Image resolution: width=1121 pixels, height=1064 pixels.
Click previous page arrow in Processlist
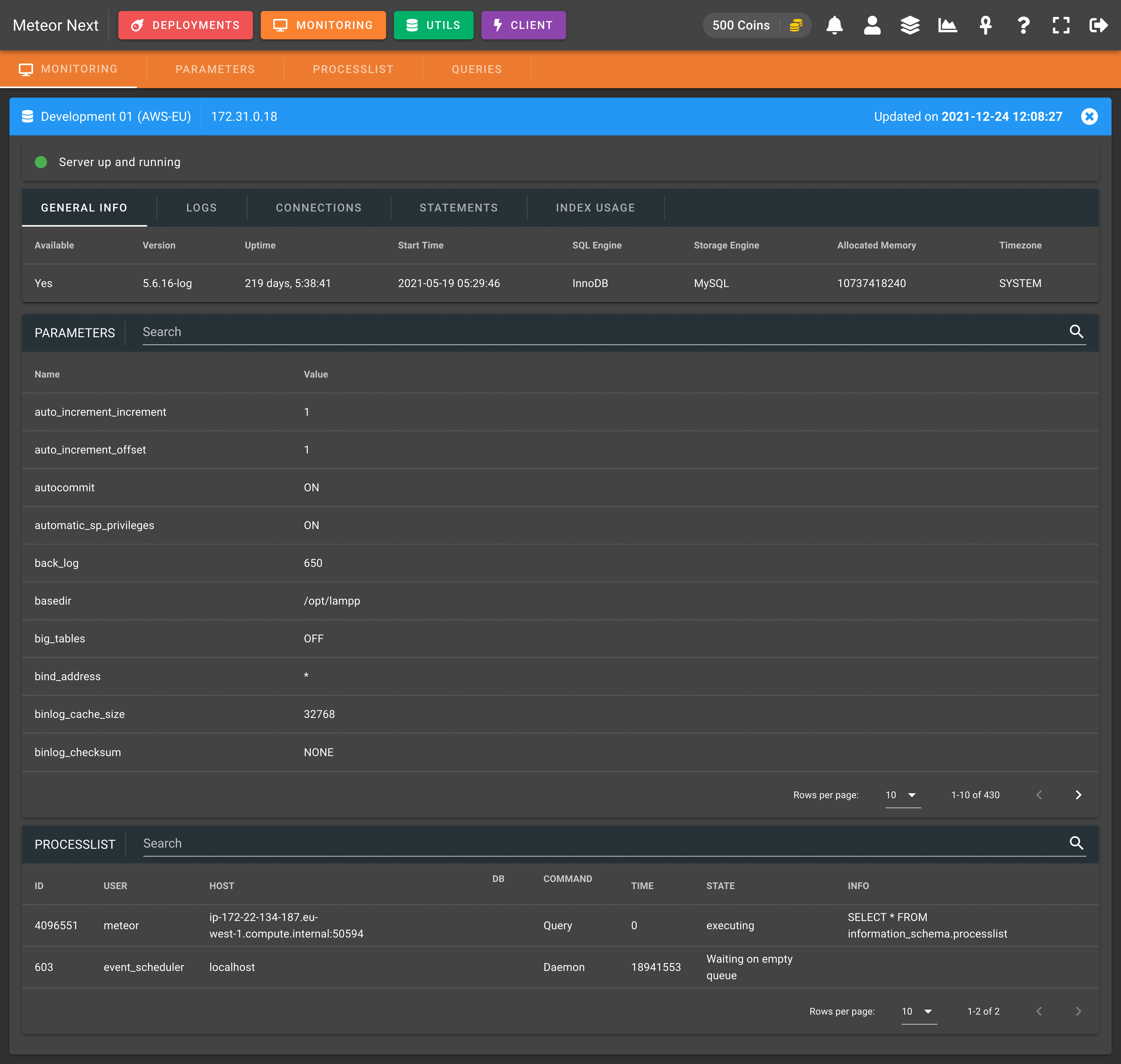tap(1039, 1011)
